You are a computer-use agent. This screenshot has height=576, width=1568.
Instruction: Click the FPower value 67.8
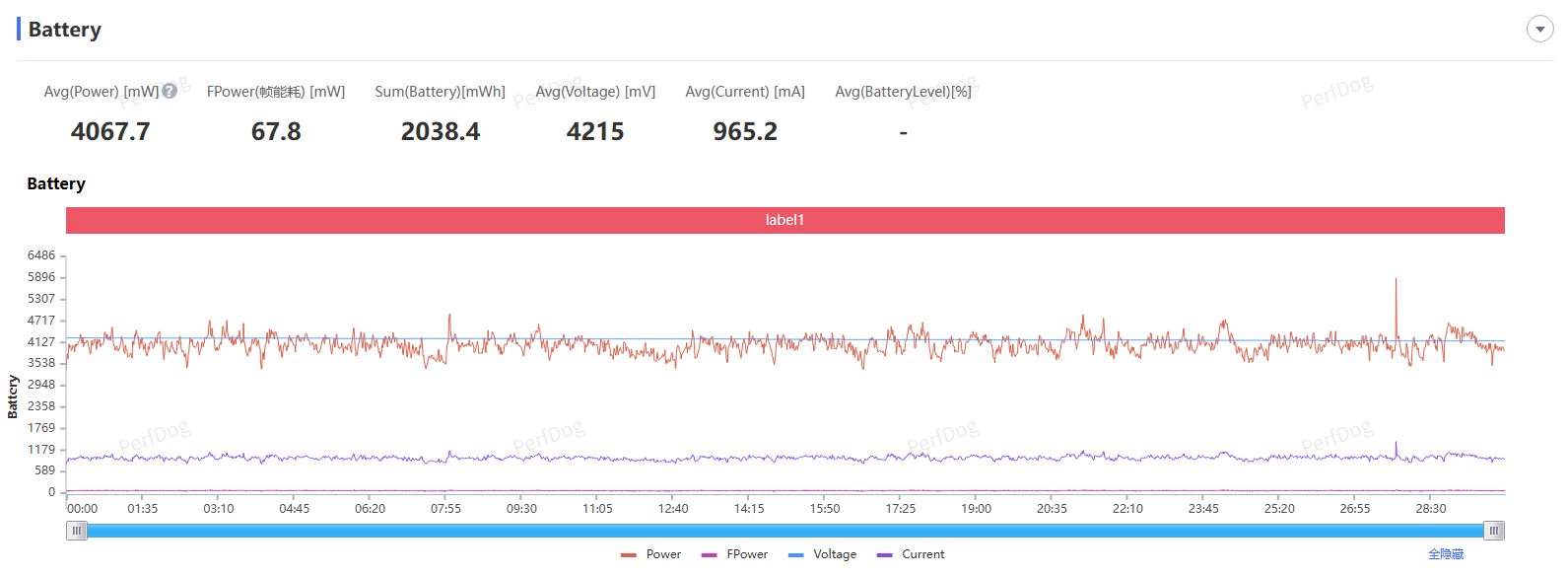tap(276, 131)
